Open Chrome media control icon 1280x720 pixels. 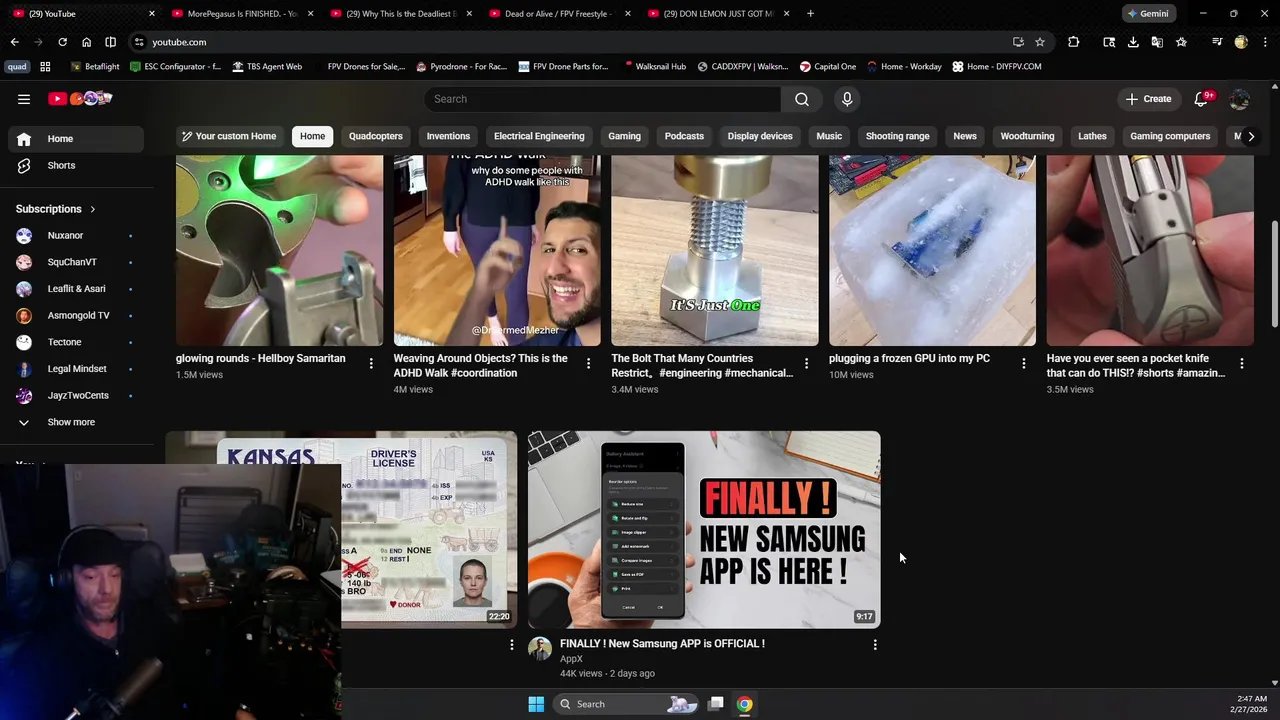click(1217, 42)
